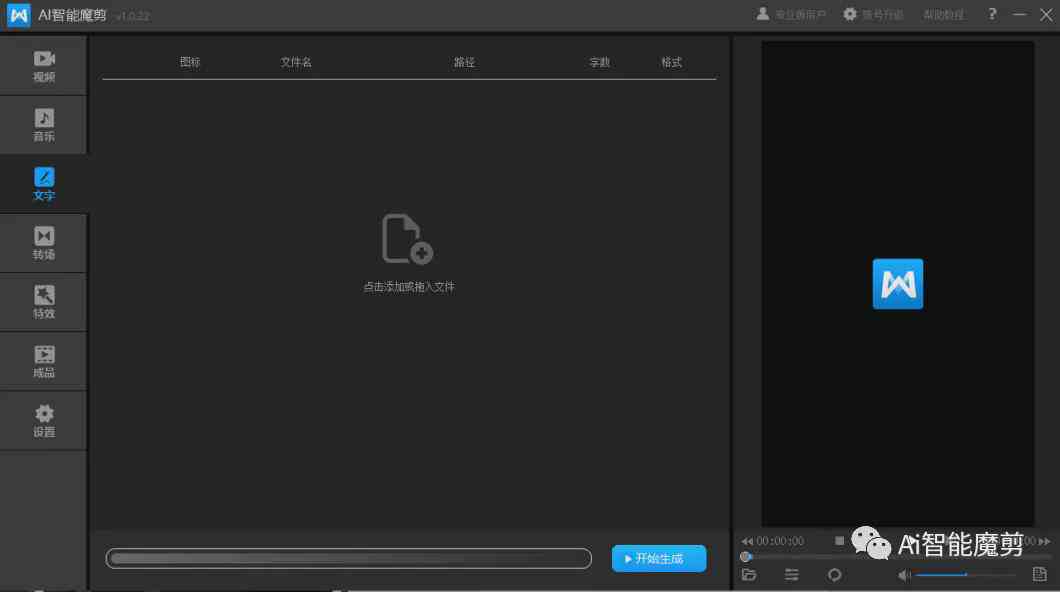The width and height of the screenshot is (1060, 592).
Task: Close the AI智能魔剪 window
Action: click(1046, 14)
